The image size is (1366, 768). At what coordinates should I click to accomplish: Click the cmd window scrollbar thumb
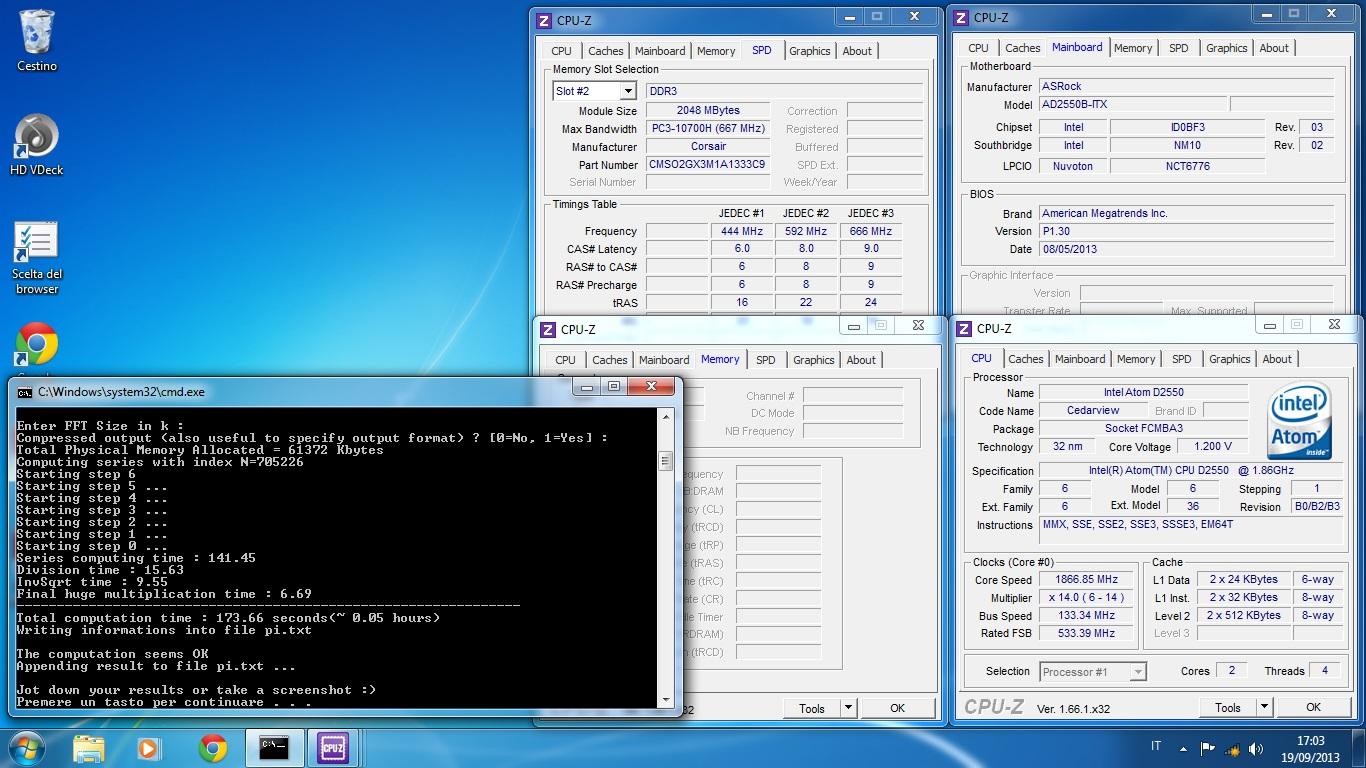tap(664, 461)
